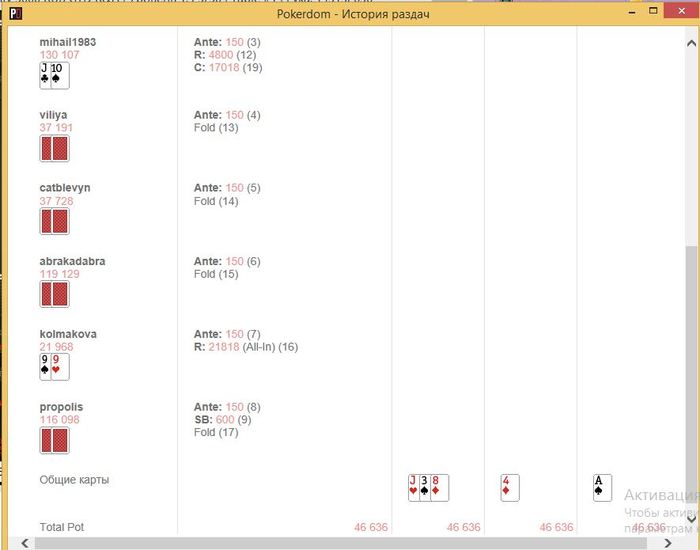Select player name mihail1983

pyautogui.click(x=67, y=42)
